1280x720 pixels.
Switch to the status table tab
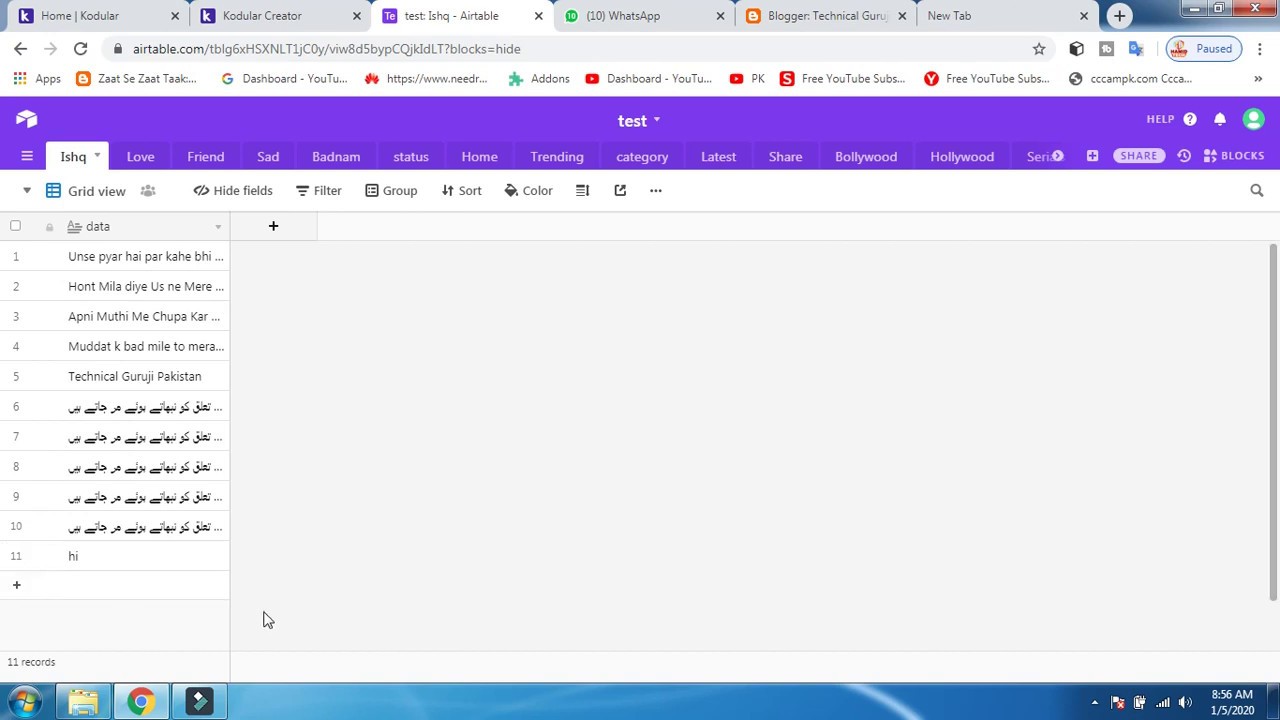pos(411,156)
